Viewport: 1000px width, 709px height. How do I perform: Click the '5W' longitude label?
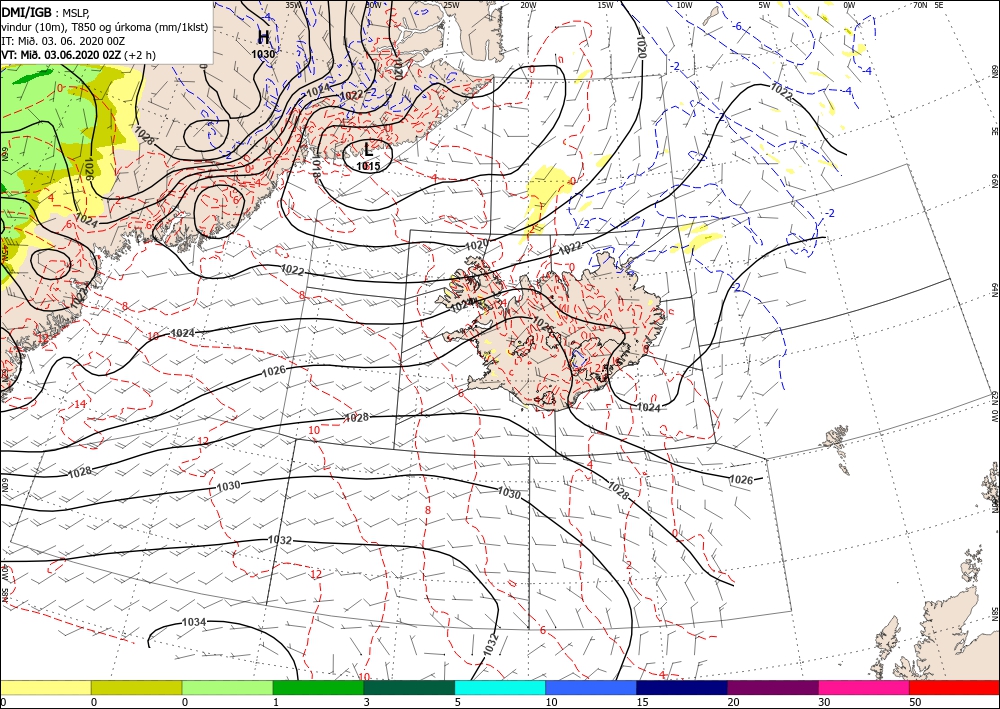(x=764, y=5)
